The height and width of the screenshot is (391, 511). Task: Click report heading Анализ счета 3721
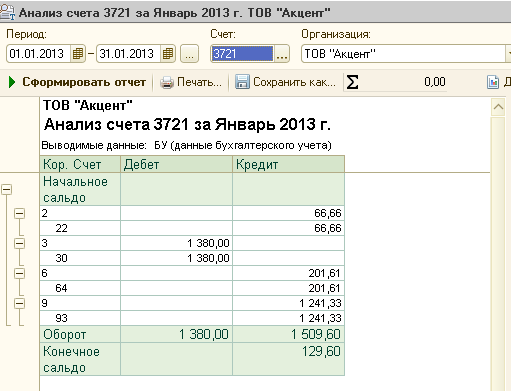click(x=187, y=124)
